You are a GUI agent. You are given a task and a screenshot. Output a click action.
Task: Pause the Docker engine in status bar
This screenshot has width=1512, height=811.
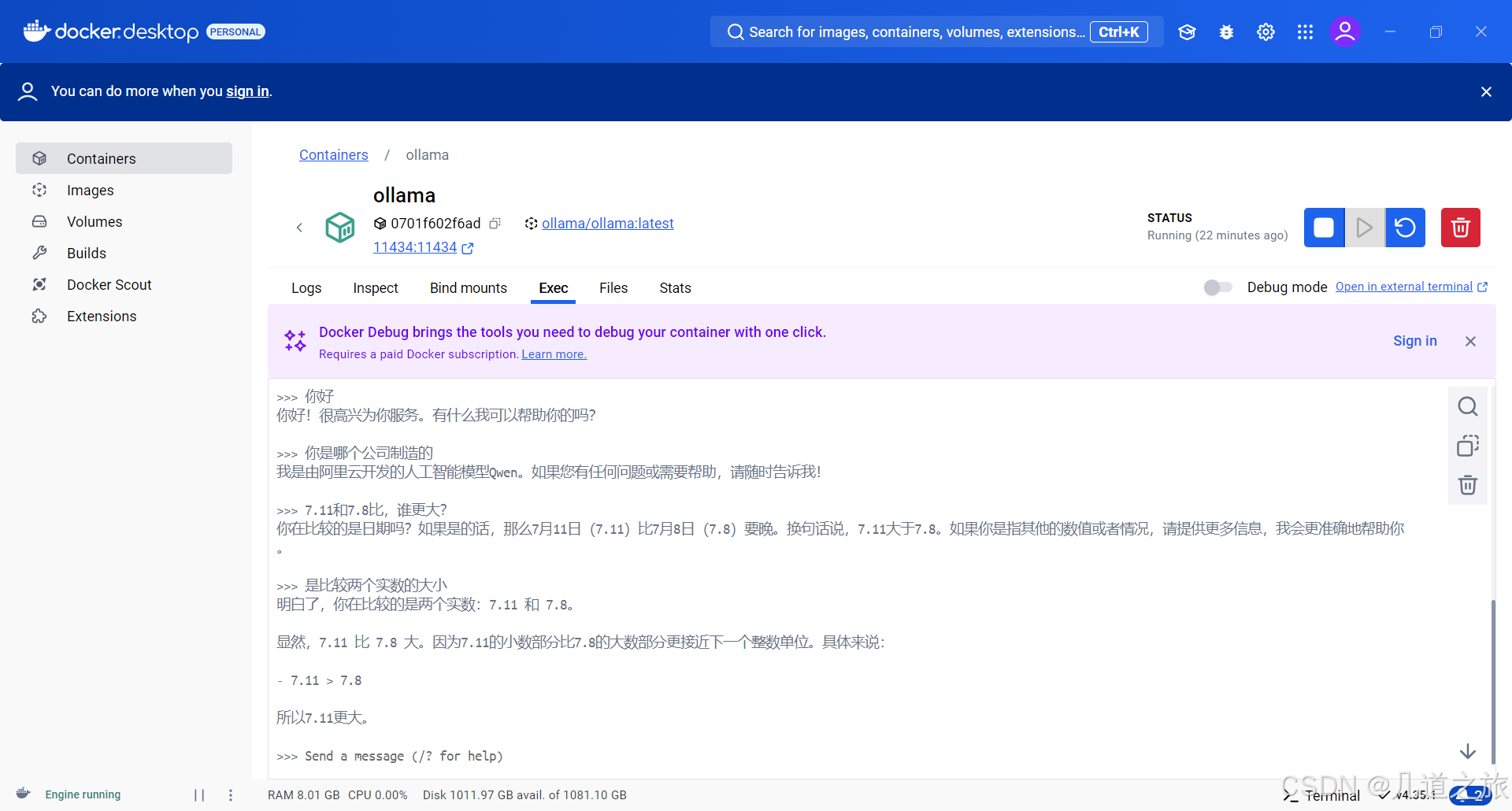[198, 794]
